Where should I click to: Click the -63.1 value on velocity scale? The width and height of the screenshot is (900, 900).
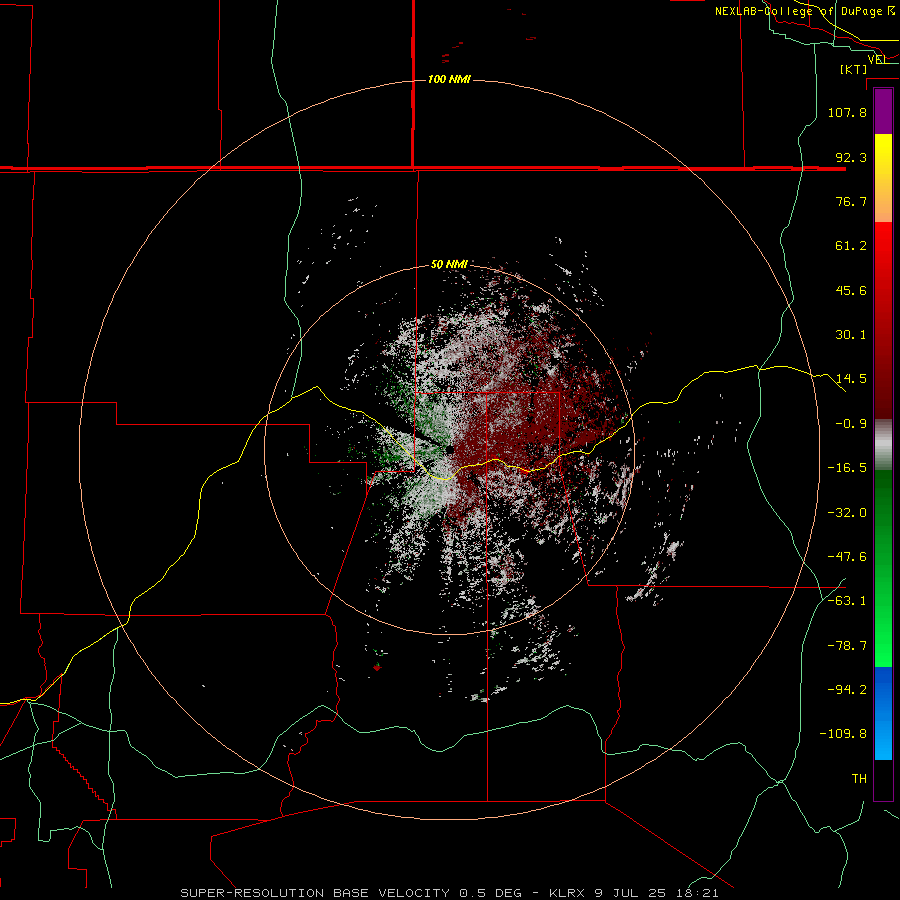pos(847,601)
